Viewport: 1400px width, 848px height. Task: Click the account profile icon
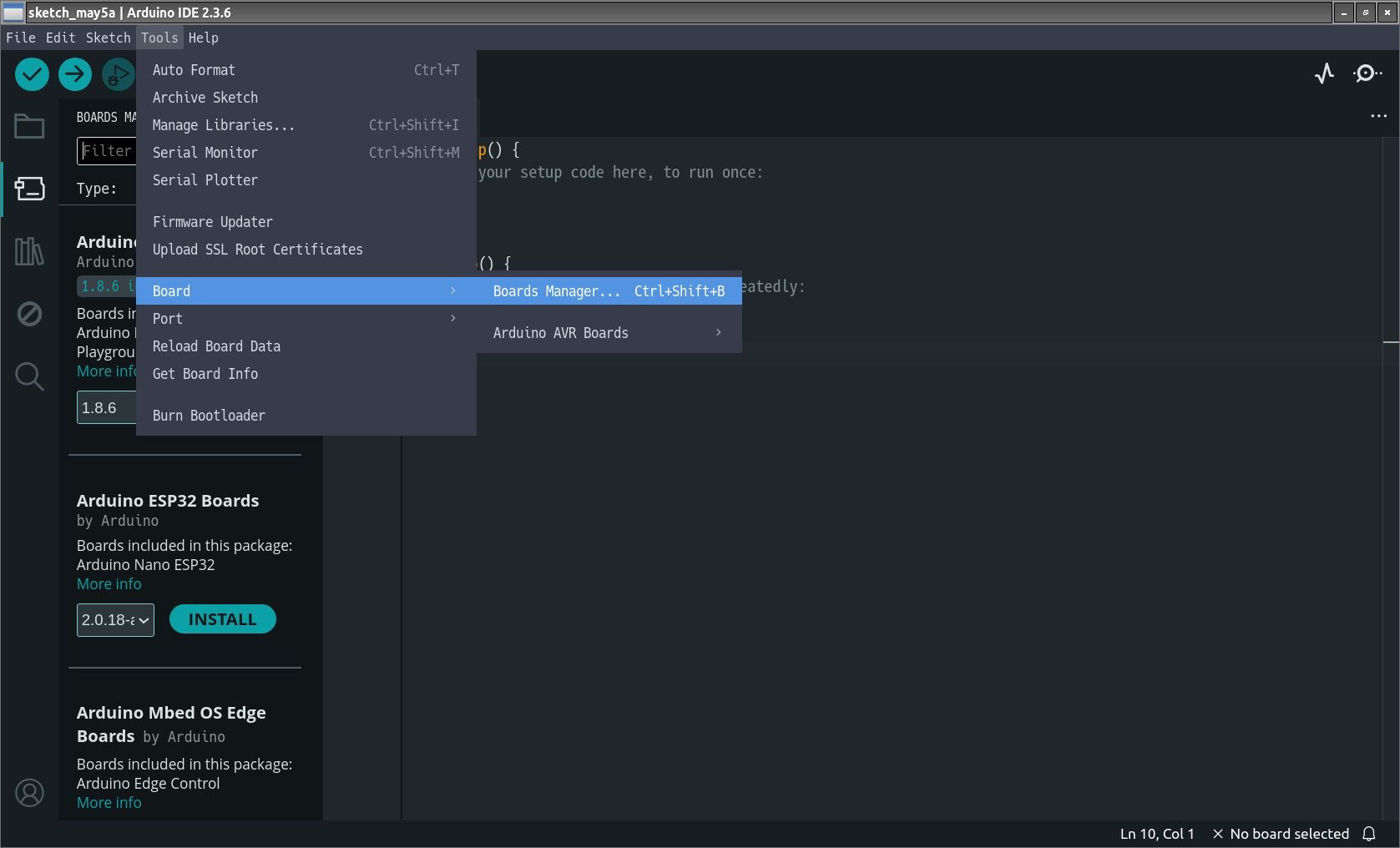pyautogui.click(x=29, y=792)
